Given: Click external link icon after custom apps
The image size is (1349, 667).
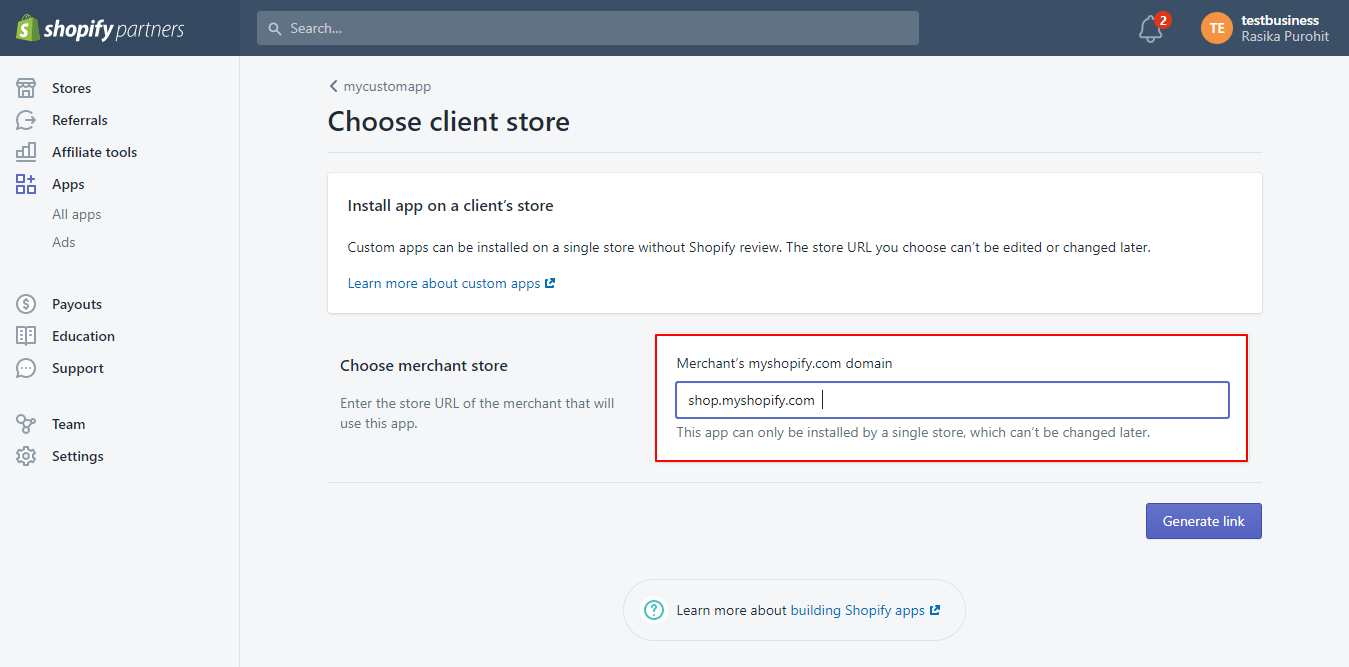Looking at the screenshot, I should pyautogui.click(x=550, y=283).
